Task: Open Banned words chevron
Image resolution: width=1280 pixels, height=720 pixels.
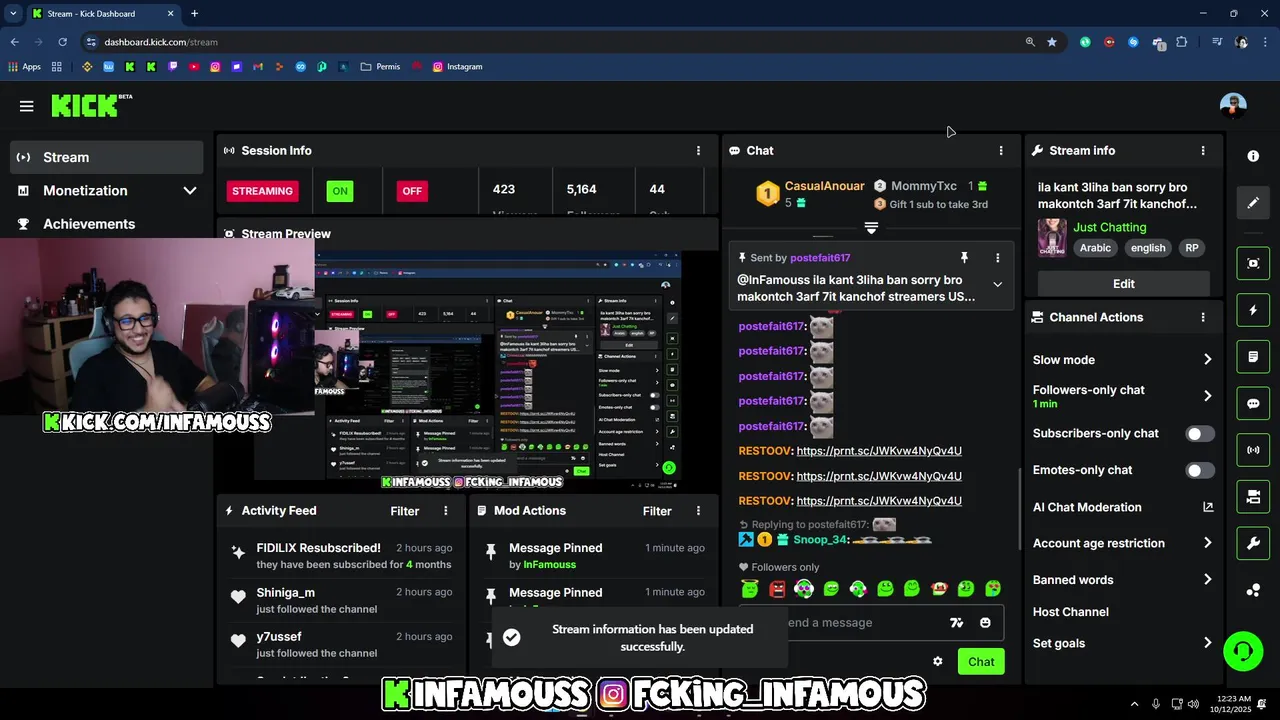Action: tap(1207, 580)
